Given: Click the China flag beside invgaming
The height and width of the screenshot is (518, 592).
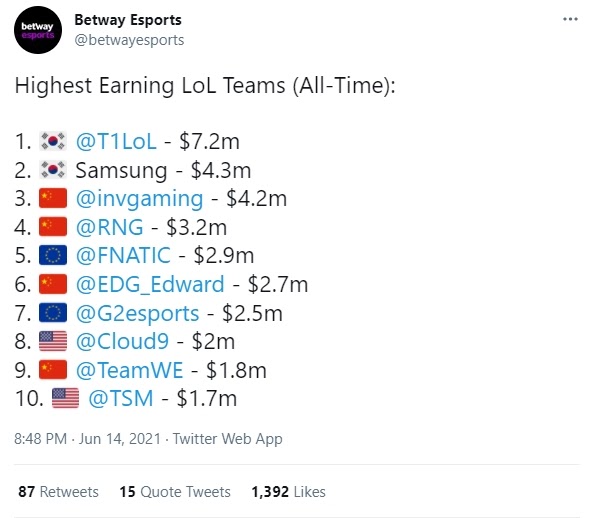Looking at the screenshot, I should click(53, 199).
